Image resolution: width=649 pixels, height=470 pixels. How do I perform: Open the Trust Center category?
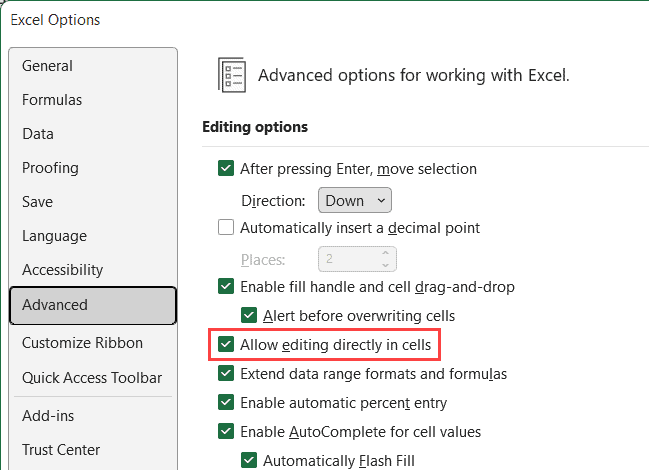pyautogui.click(x=61, y=450)
